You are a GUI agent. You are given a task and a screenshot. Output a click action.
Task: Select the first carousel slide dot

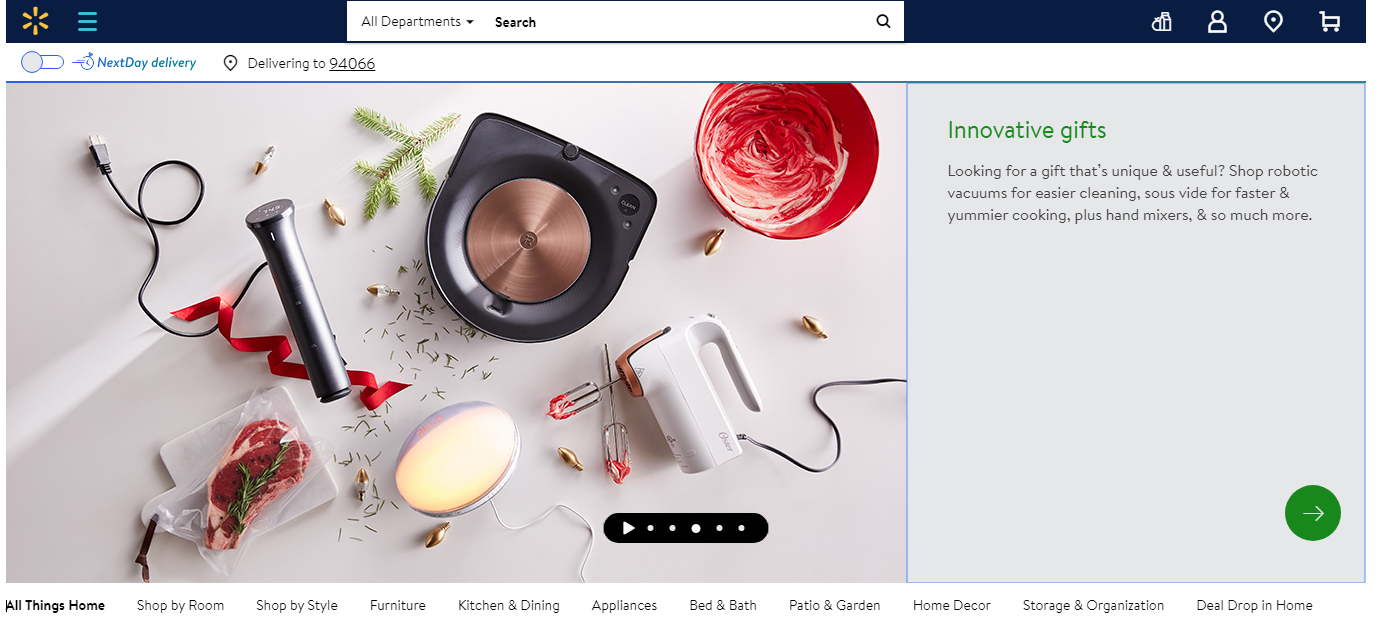[651, 528]
